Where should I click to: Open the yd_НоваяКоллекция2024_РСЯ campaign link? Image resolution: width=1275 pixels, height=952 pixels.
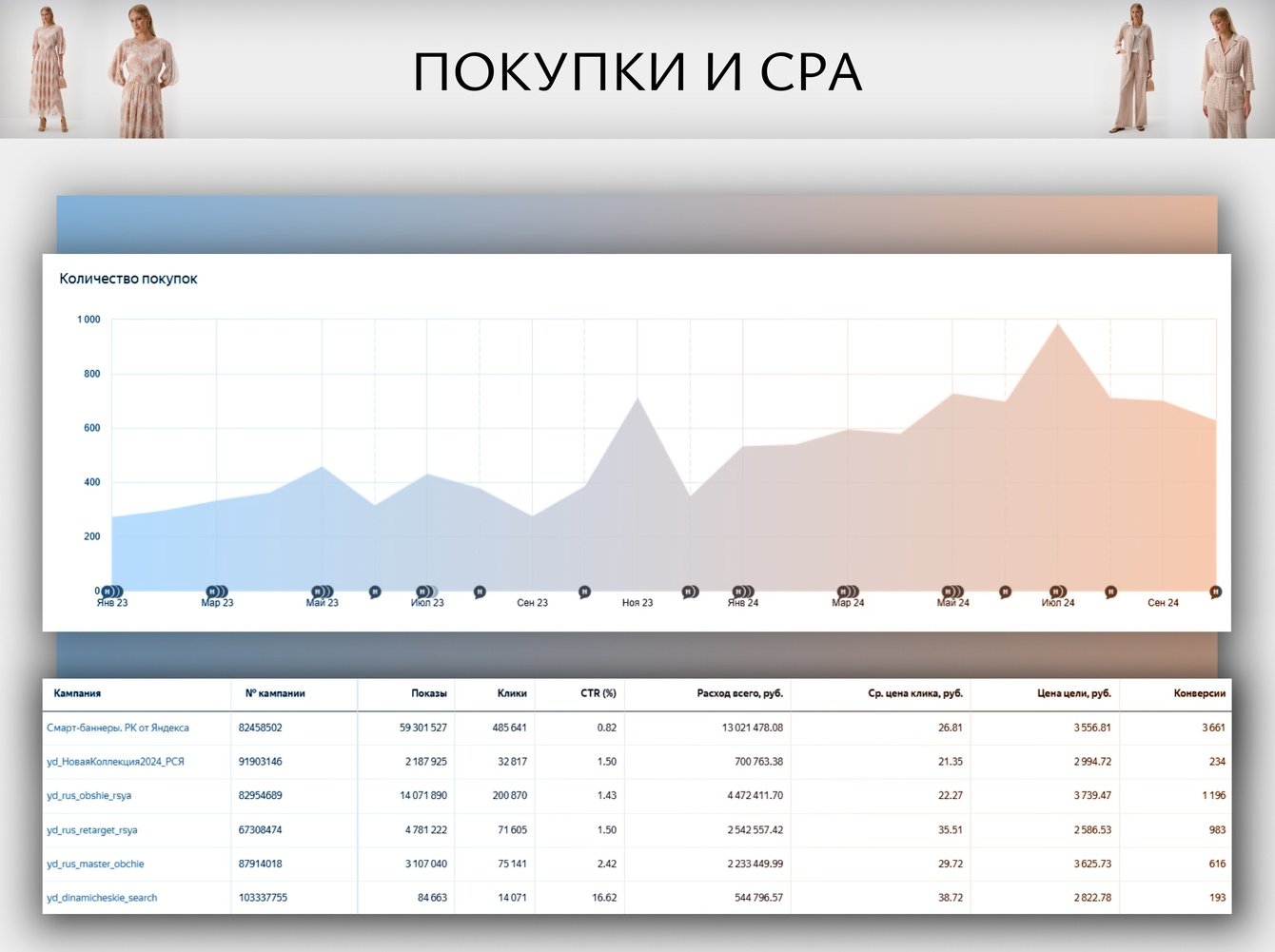tap(115, 762)
